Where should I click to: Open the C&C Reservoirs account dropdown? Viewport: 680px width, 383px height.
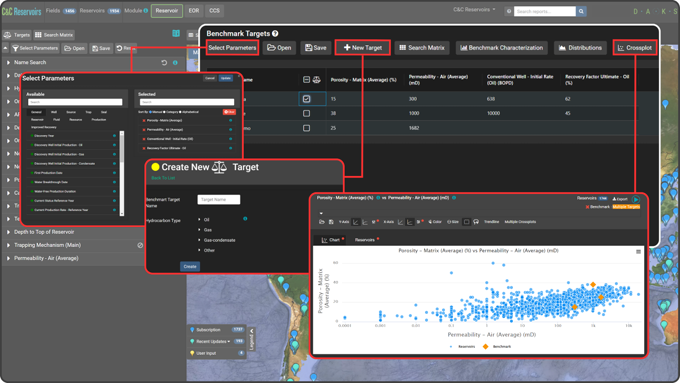474,10
